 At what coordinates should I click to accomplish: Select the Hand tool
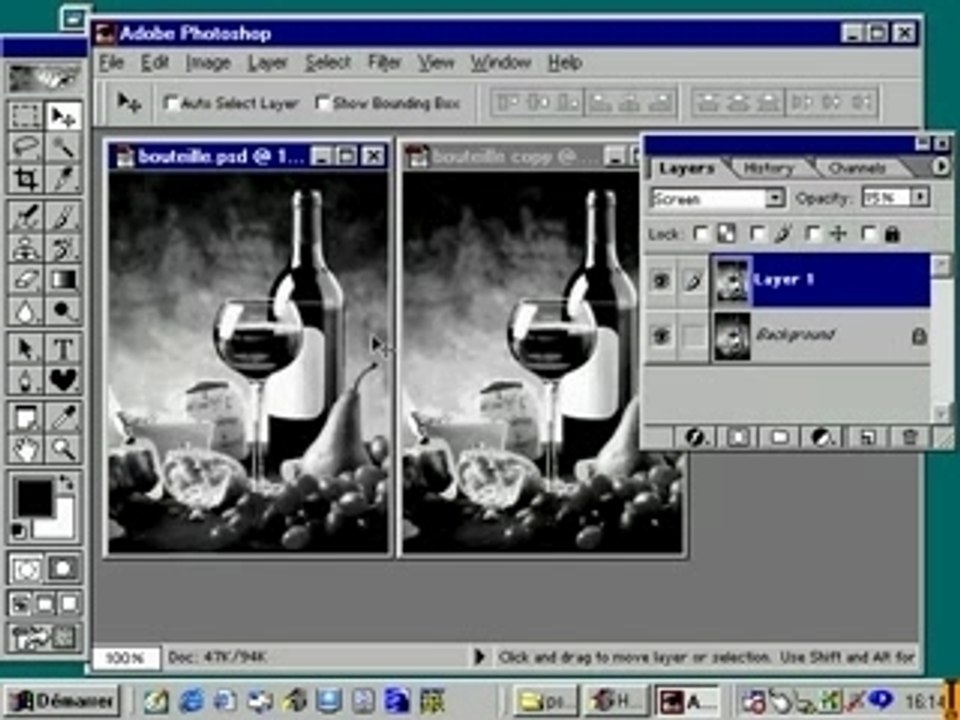[x=26, y=449]
